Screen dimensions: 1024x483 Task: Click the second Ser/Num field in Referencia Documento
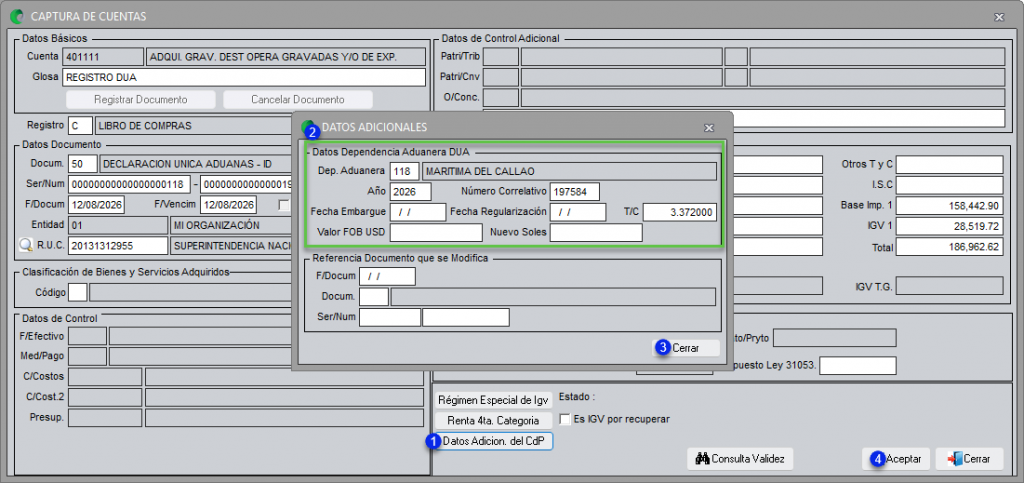pyautogui.click(x=466, y=317)
